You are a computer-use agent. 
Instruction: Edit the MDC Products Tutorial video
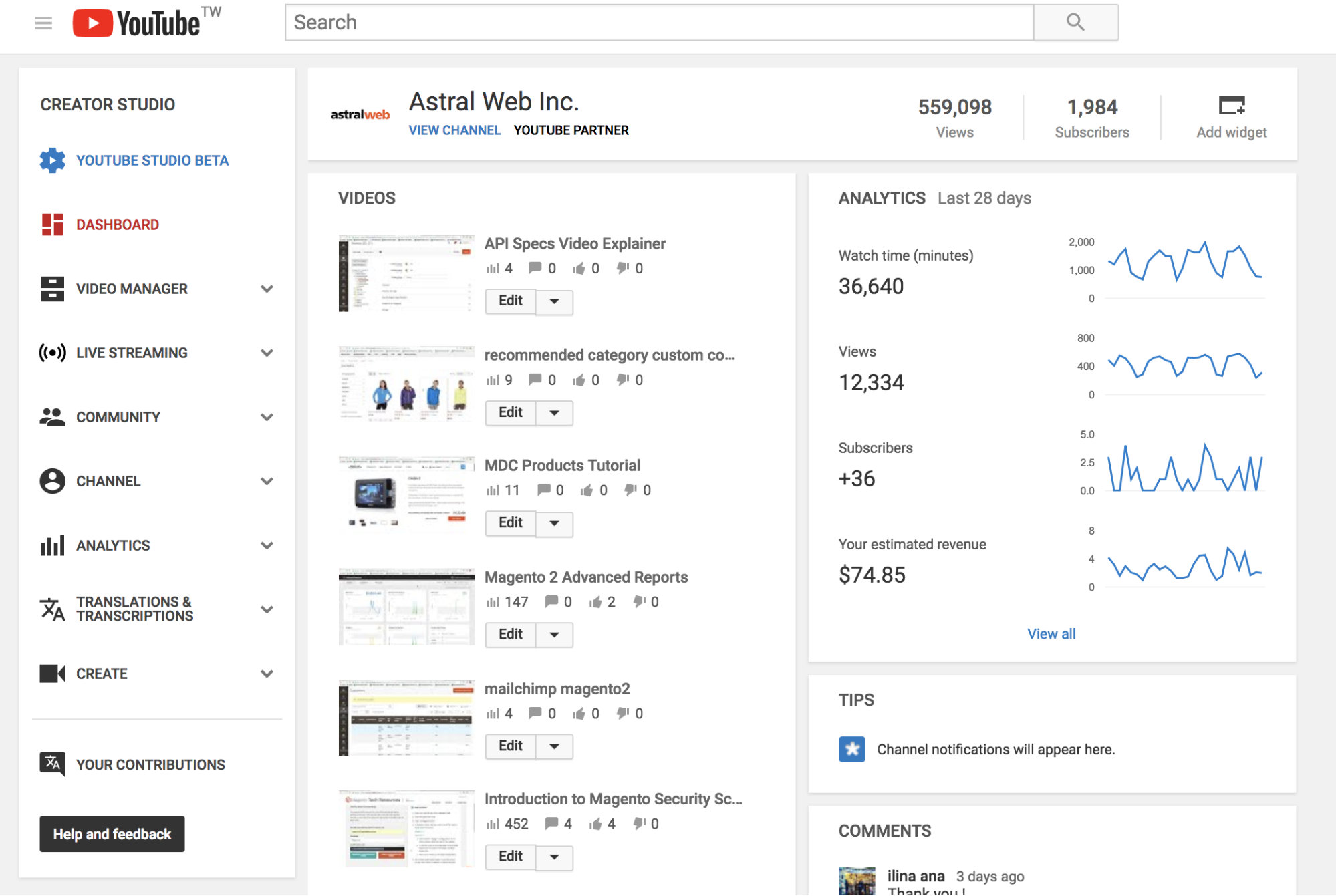(511, 523)
